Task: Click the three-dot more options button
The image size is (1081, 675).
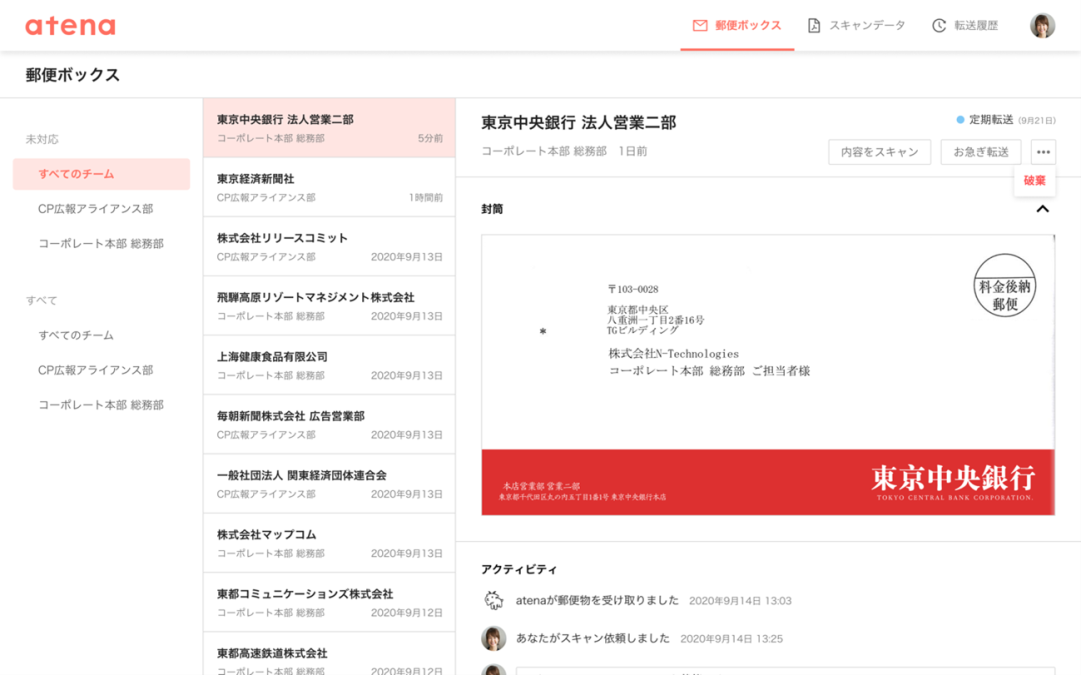Action: 1043,152
